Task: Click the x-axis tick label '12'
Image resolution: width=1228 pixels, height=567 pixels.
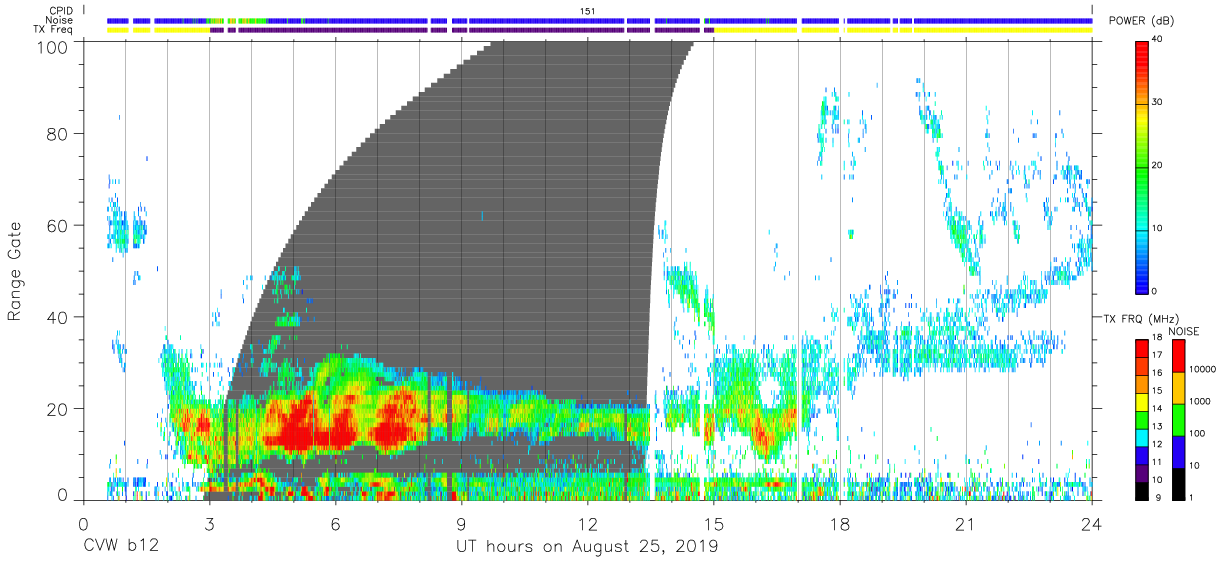Action: click(x=588, y=524)
